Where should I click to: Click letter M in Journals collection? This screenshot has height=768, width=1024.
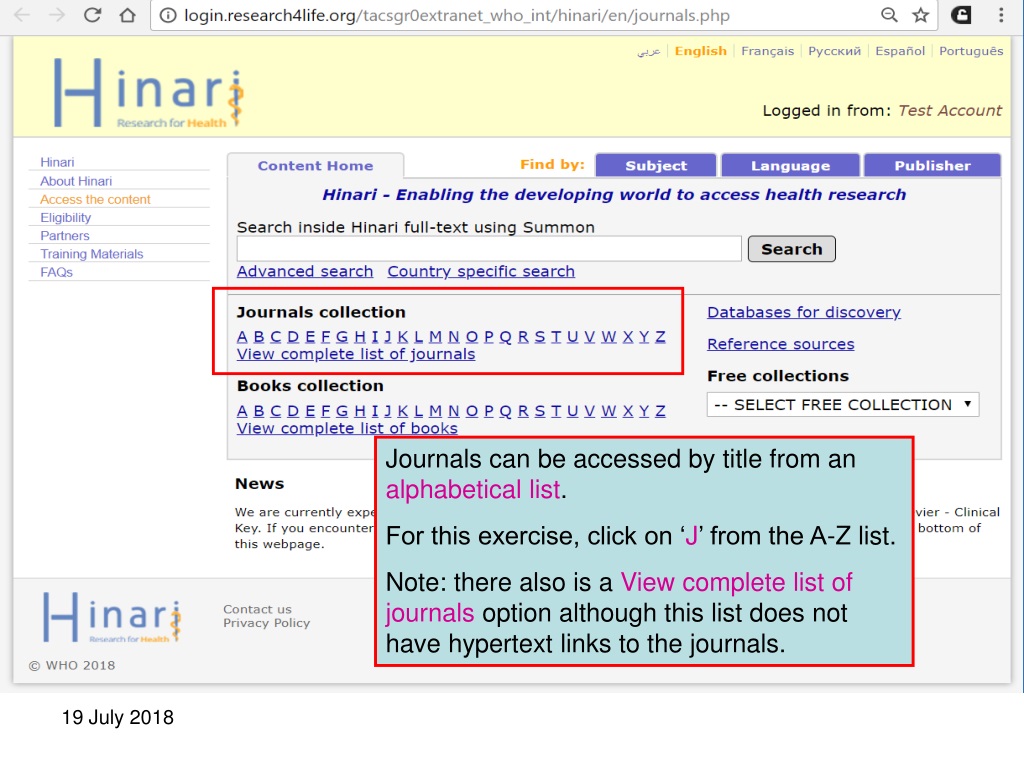tap(436, 337)
